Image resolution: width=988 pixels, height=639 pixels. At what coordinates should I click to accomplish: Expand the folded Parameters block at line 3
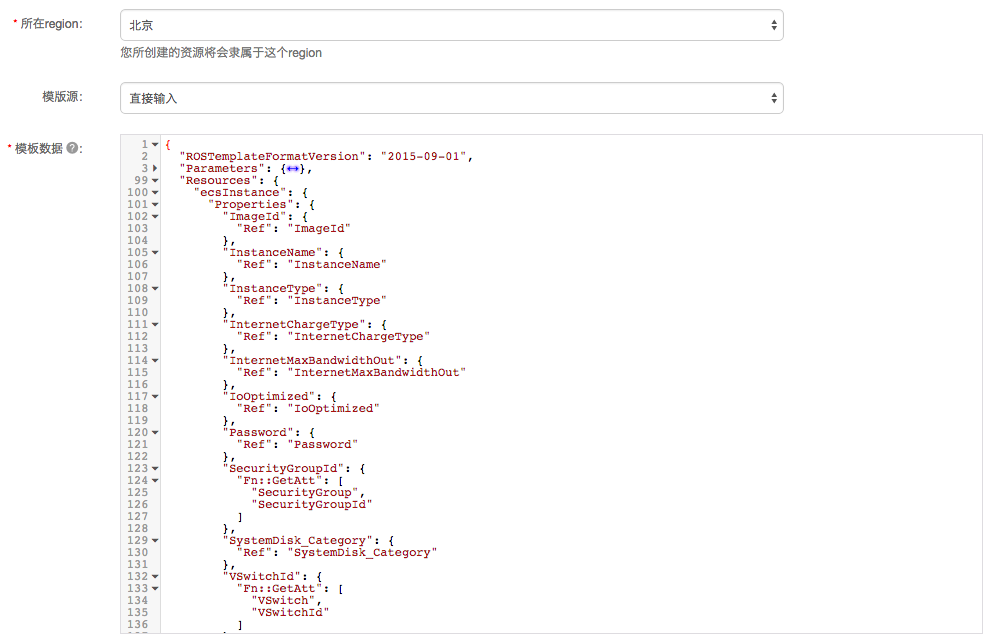pyautogui.click(x=155, y=168)
